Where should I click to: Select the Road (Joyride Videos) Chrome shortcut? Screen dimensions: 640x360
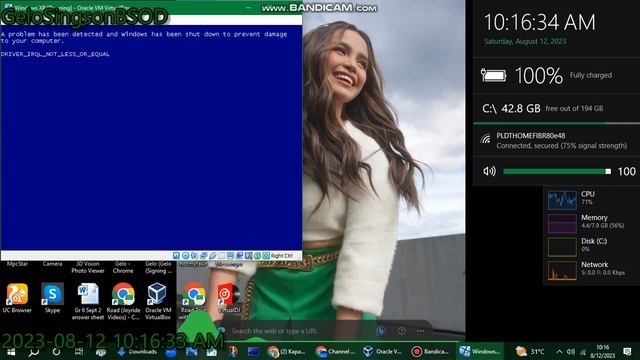[x=123, y=301]
